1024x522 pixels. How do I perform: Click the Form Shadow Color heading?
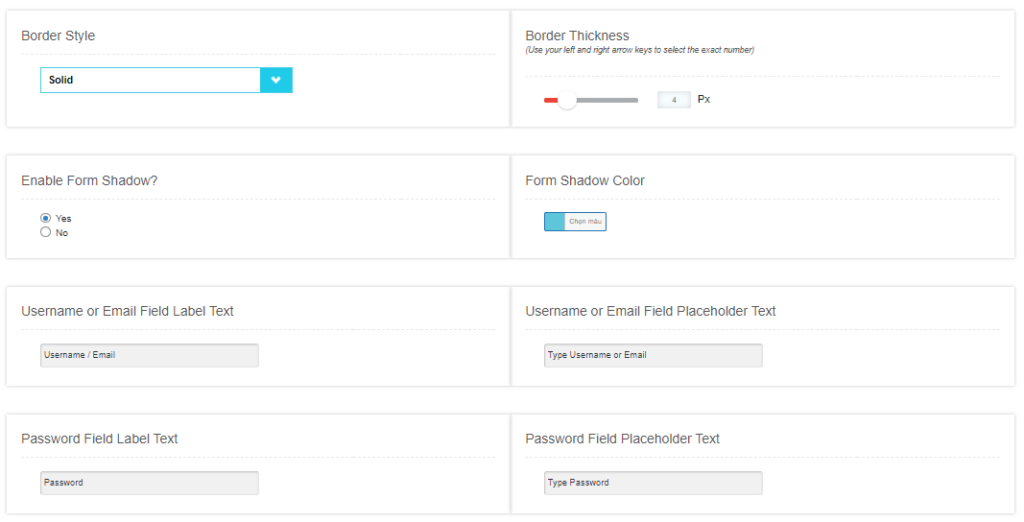pos(584,181)
